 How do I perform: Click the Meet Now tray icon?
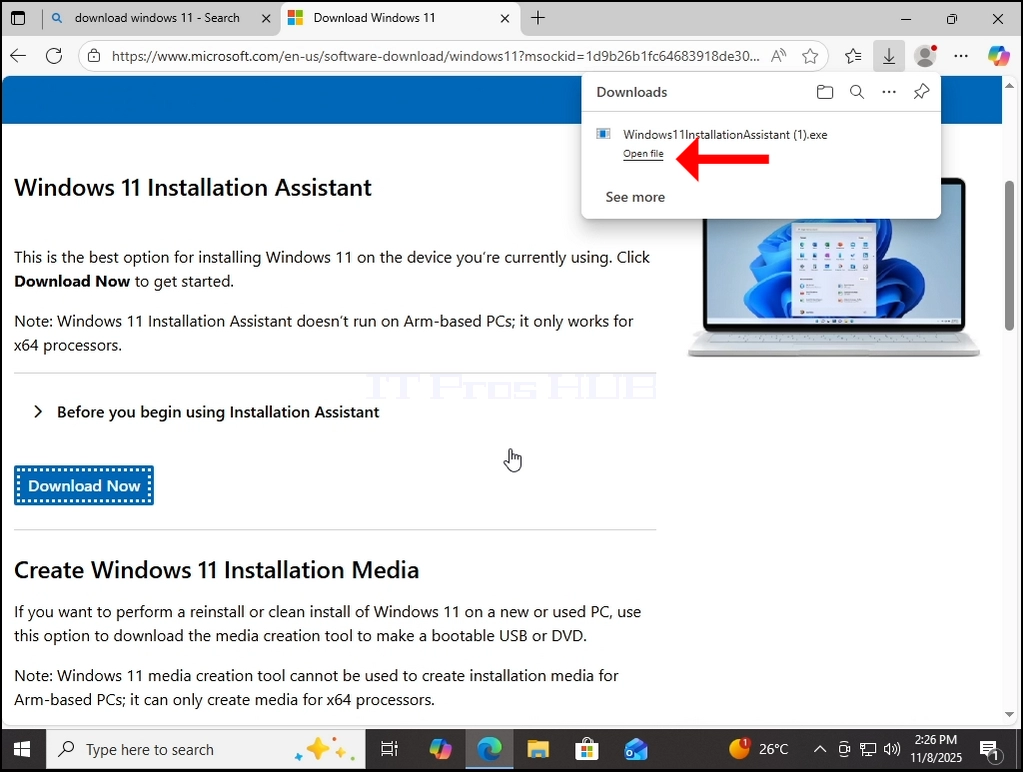tap(844, 749)
